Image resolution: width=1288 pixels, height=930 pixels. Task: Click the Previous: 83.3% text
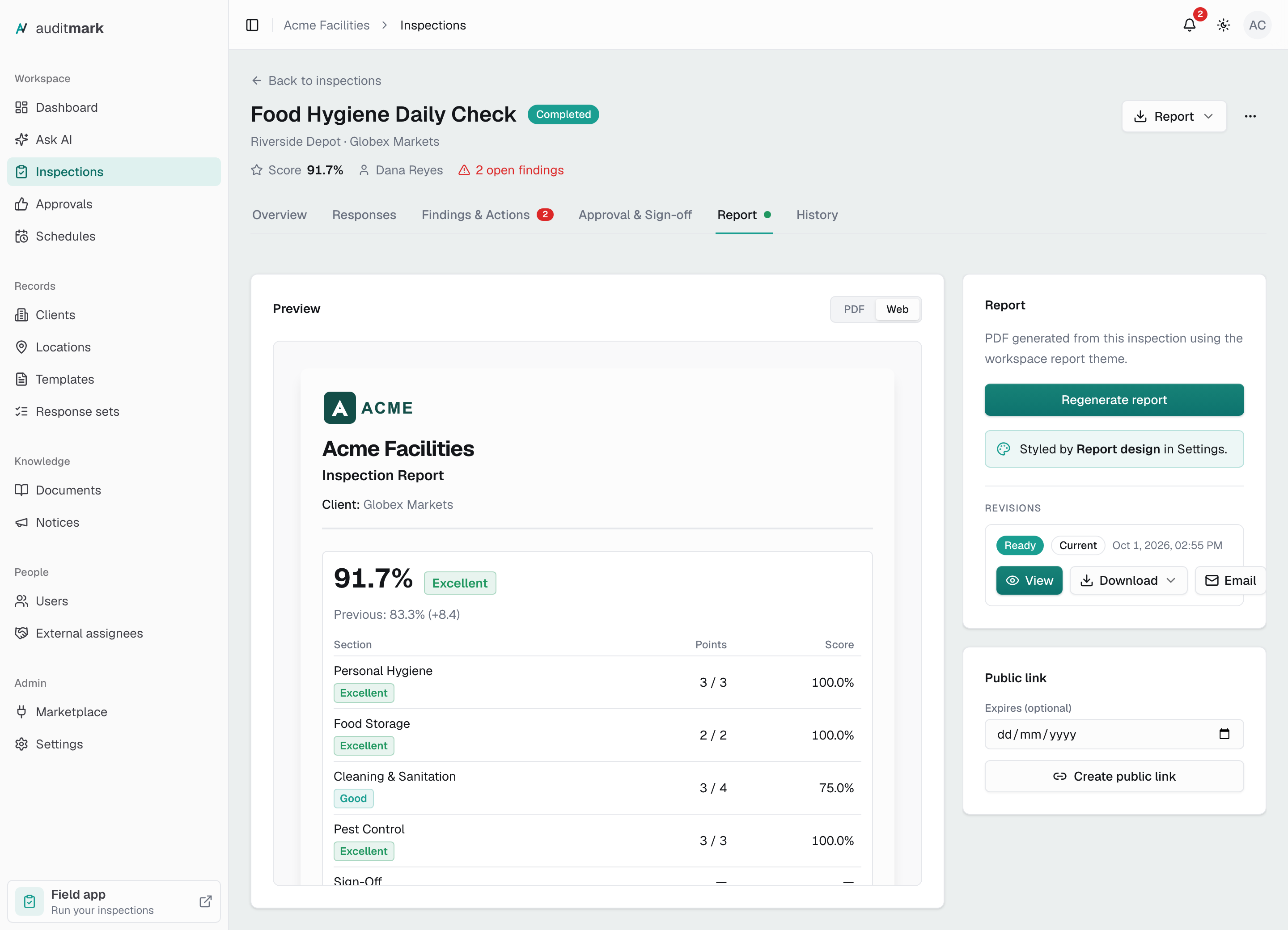tap(396, 614)
